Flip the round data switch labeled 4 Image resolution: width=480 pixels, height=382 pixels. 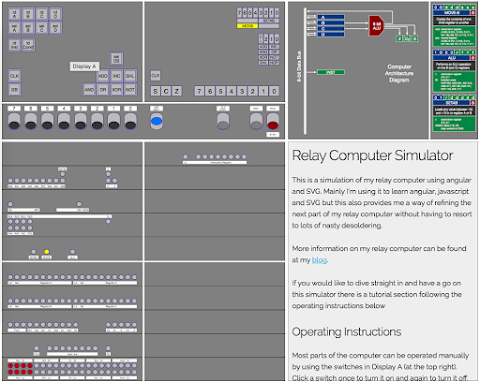[64, 121]
